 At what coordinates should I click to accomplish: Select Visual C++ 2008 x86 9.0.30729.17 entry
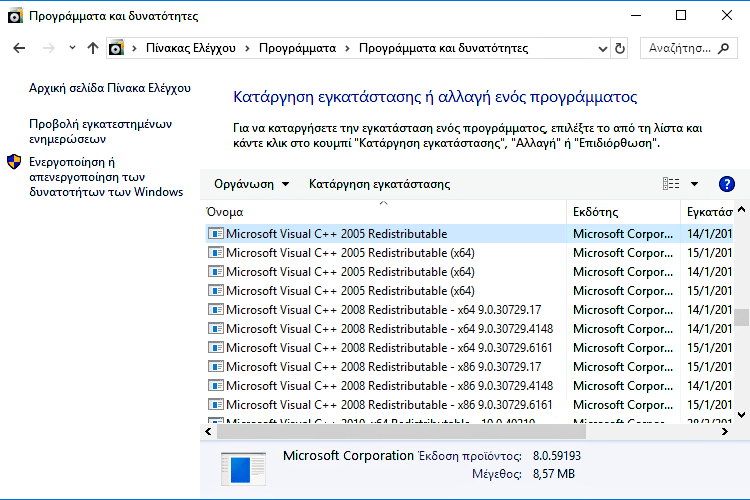point(469,367)
